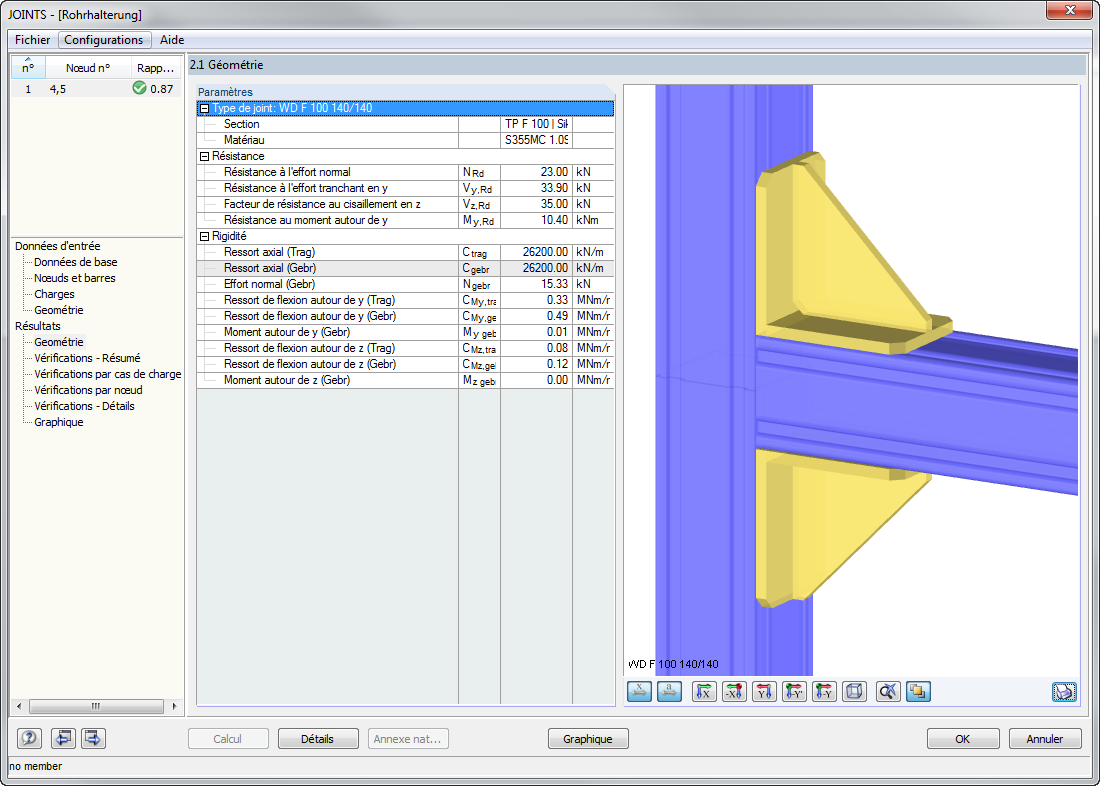Image resolution: width=1100 pixels, height=786 pixels.
Task: Open 'Vérifications par cas de charge'
Action: [107, 374]
